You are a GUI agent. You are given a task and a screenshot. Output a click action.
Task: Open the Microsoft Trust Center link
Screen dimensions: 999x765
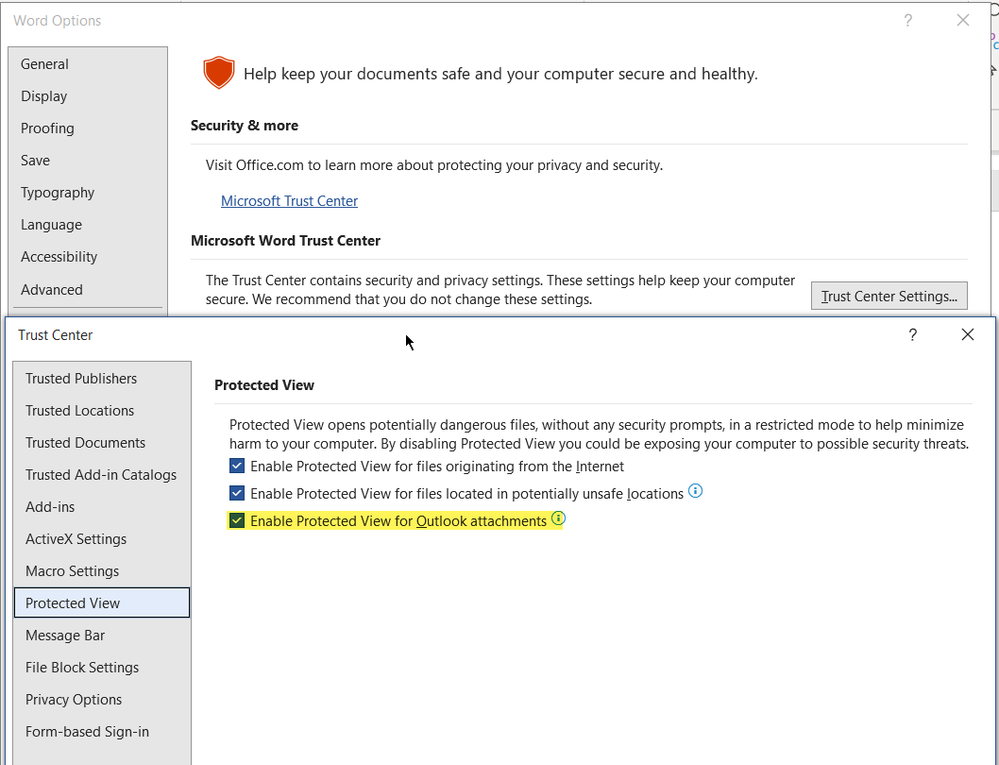(289, 201)
